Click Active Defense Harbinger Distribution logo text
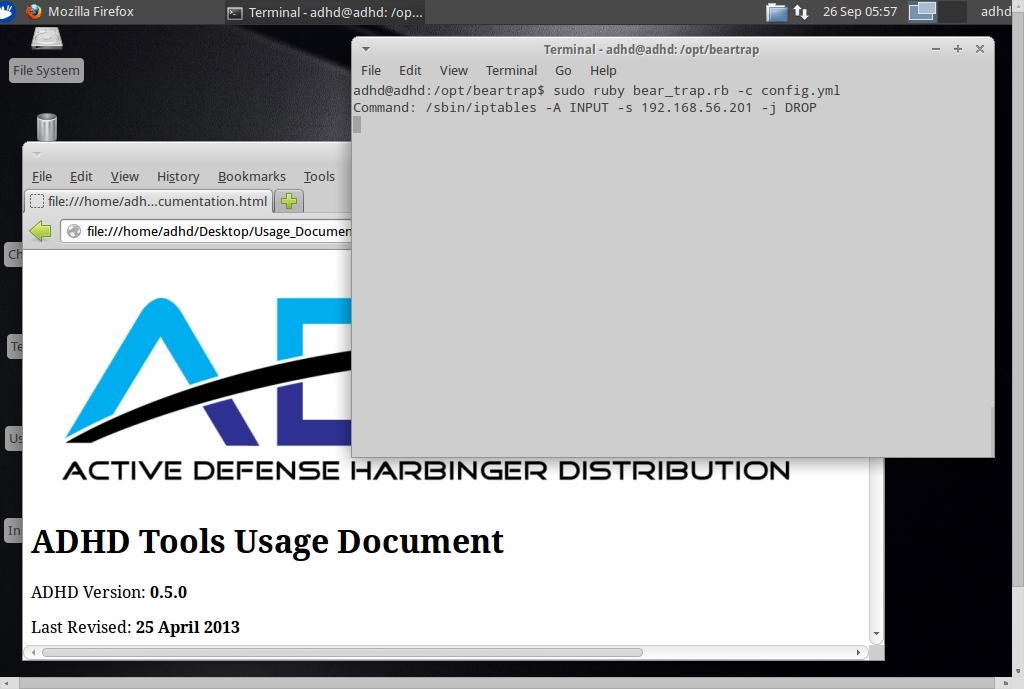Viewport: 1024px width, 689px height. pos(426,470)
